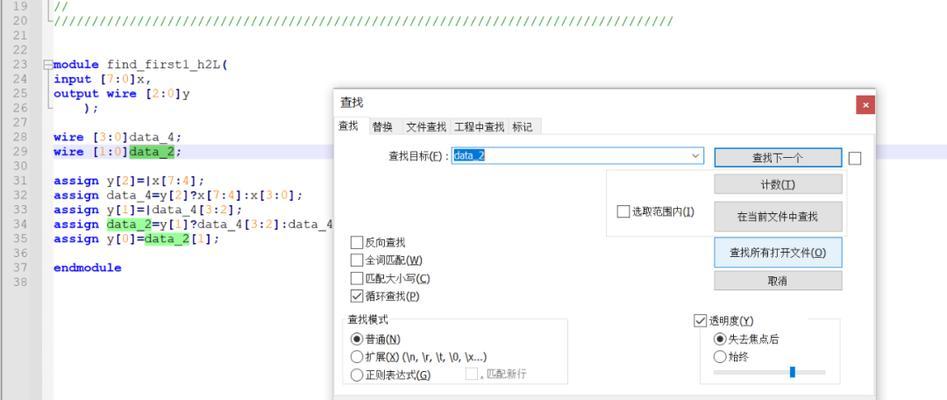Click line number 37 in the gutter

[20, 268]
